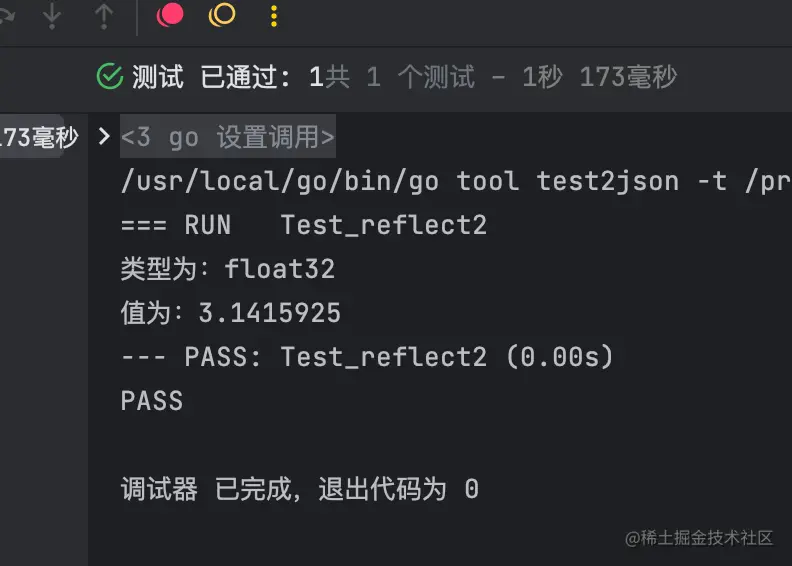Open View Breakpoints red circles icon
The image size is (792, 566).
coord(170,15)
